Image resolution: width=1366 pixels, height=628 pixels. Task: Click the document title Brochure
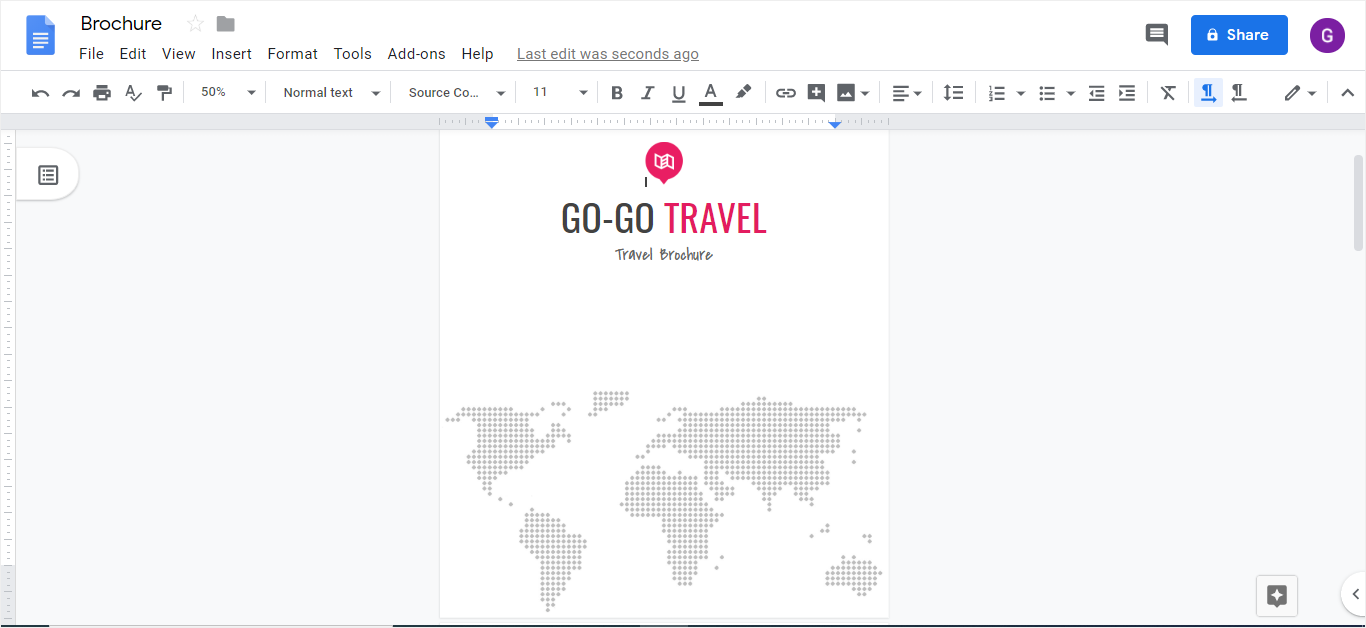[121, 23]
